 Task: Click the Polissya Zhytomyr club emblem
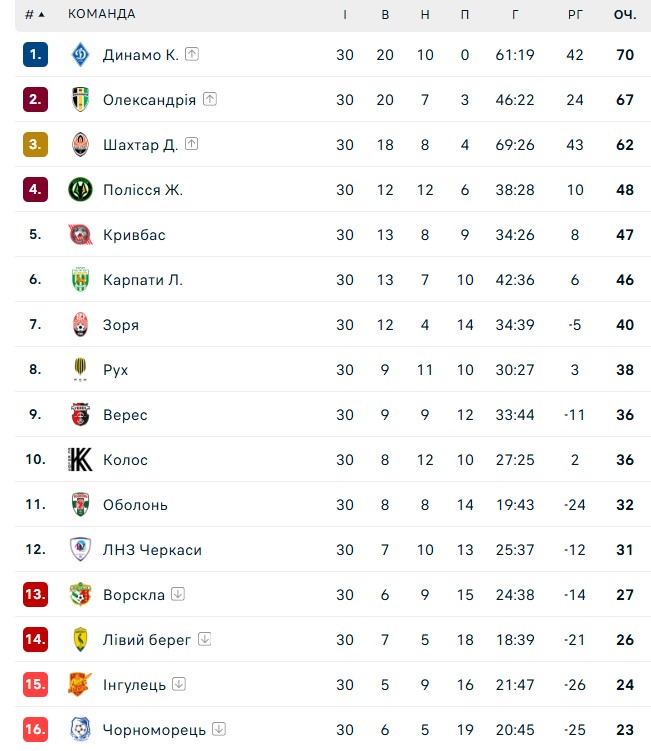[x=80, y=190]
